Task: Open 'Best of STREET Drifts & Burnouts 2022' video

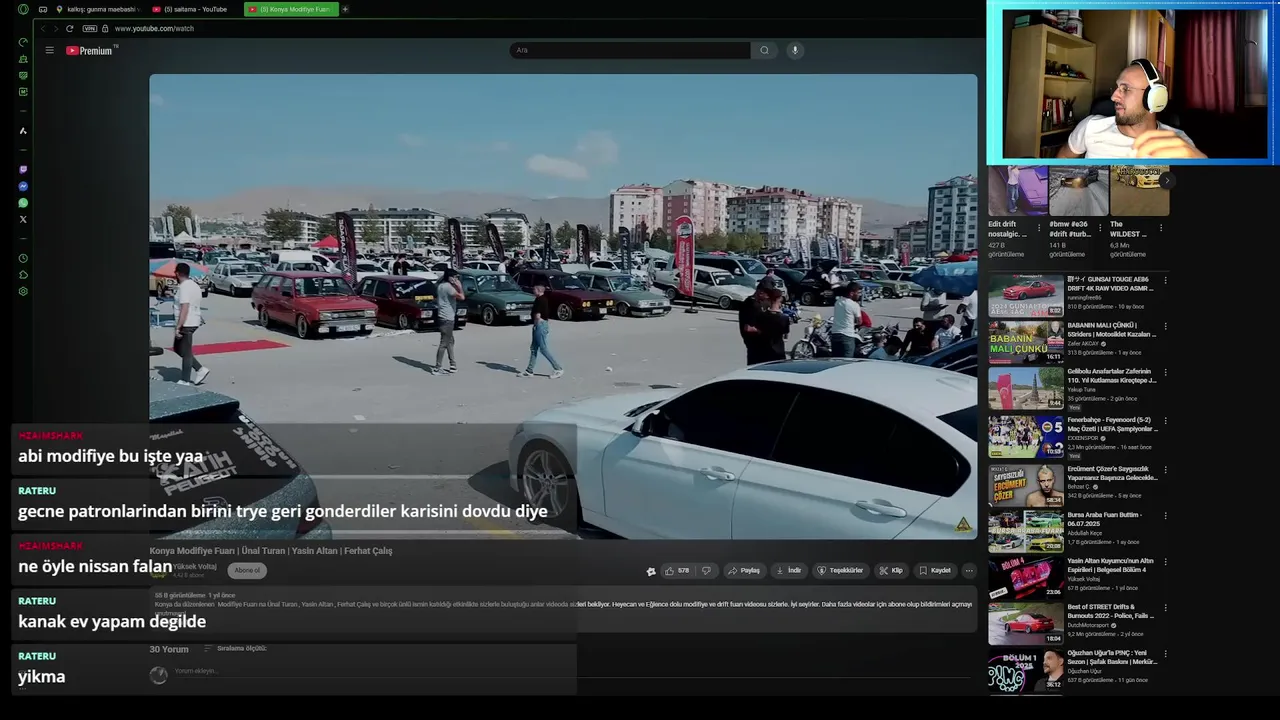Action: click(1112, 612)
